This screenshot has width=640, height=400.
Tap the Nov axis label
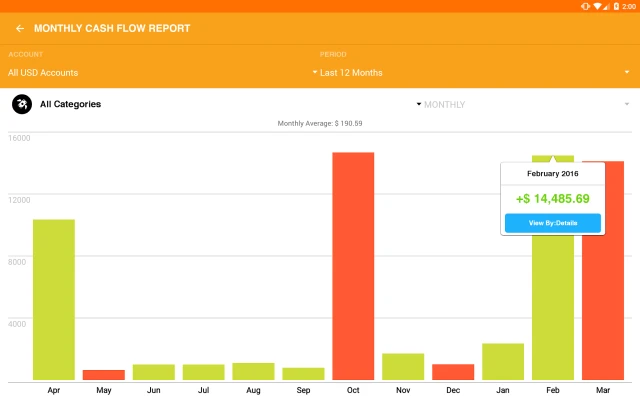[403, 390]
